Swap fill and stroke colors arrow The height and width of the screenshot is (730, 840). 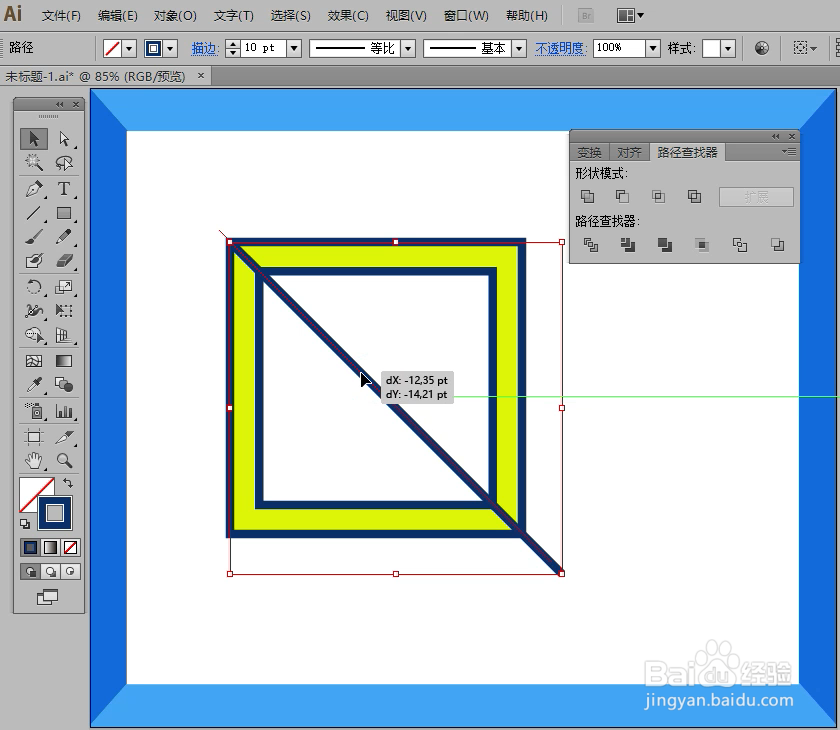(68, 483)
